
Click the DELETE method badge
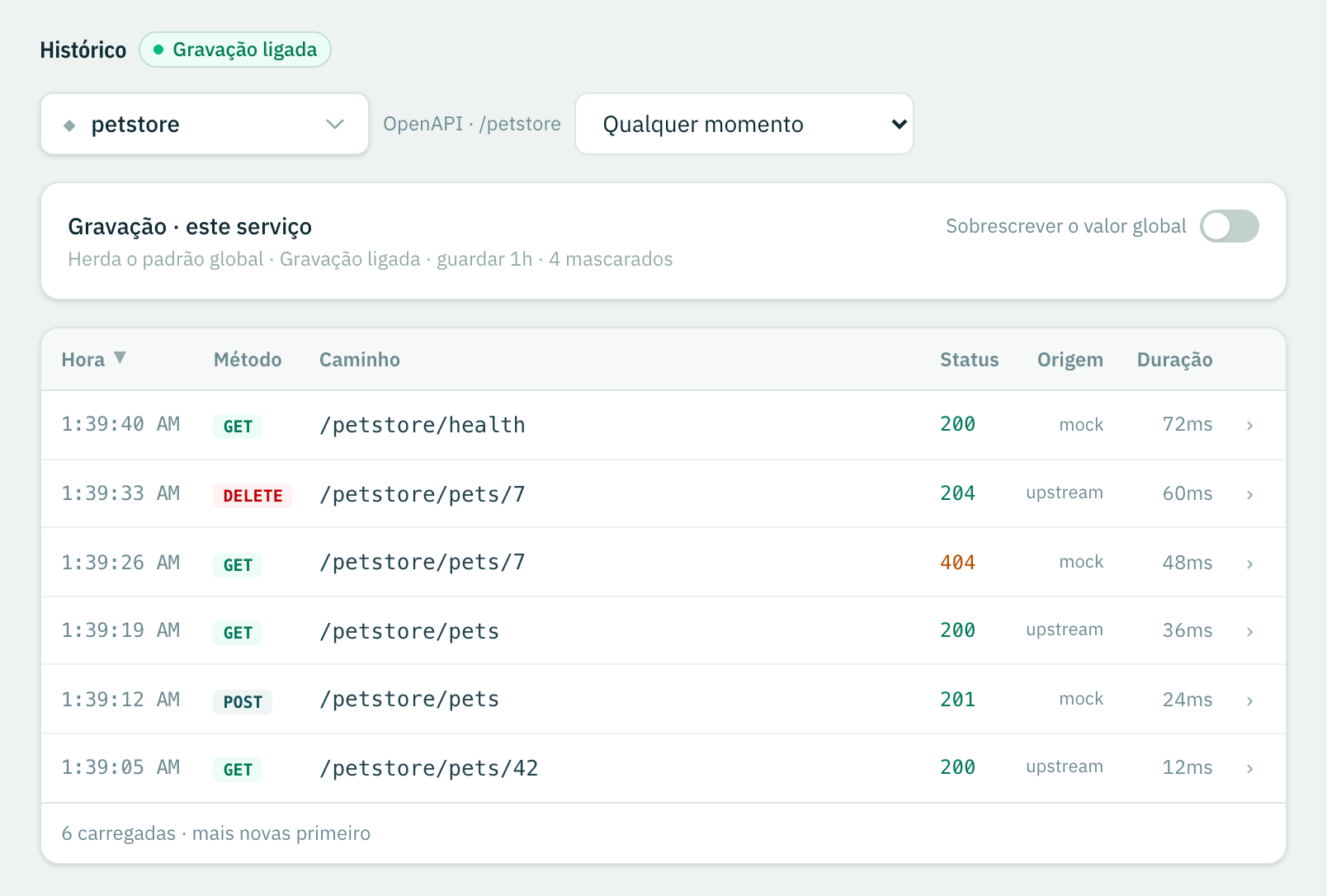(253, 496)
